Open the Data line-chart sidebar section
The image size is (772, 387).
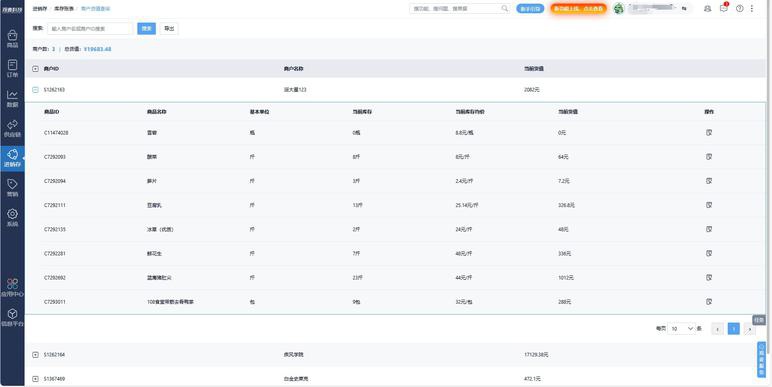[12, 98]
